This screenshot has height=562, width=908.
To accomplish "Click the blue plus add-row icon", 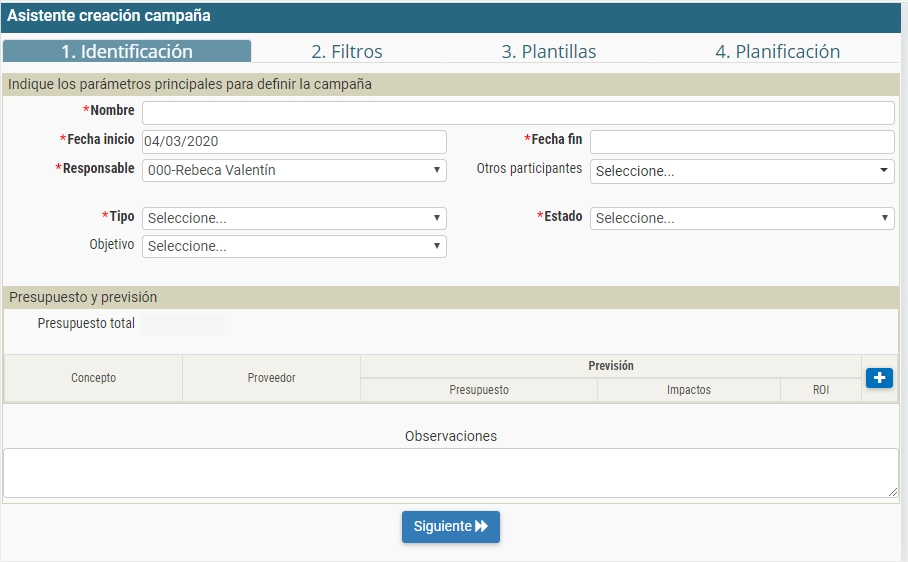I will pyautogui.click(x=879, y=378).
